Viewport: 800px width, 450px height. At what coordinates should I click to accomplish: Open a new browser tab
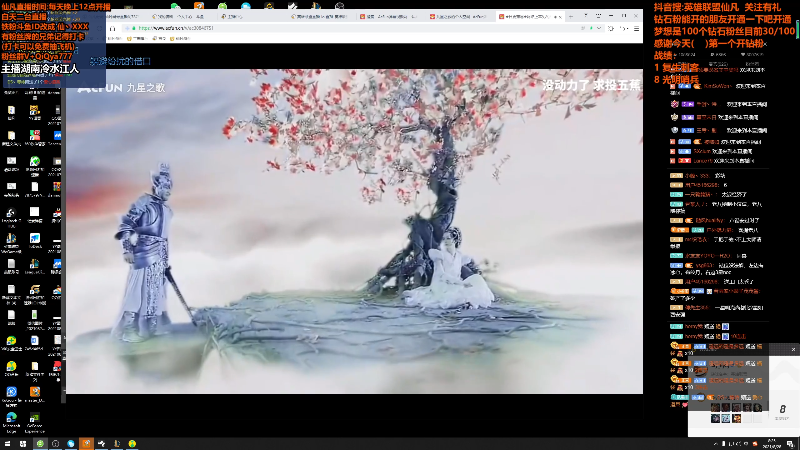click(x=571, y=16)
